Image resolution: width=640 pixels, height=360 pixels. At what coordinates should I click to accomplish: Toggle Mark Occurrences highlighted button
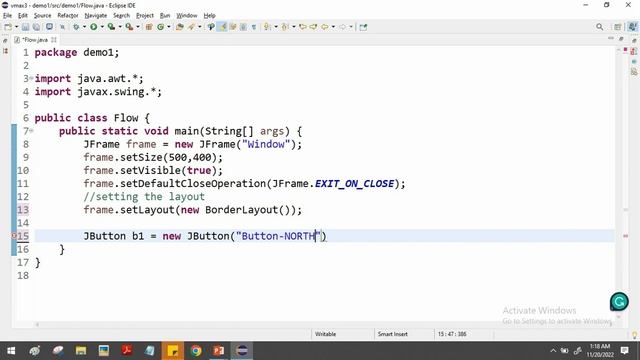pos(222,27)
